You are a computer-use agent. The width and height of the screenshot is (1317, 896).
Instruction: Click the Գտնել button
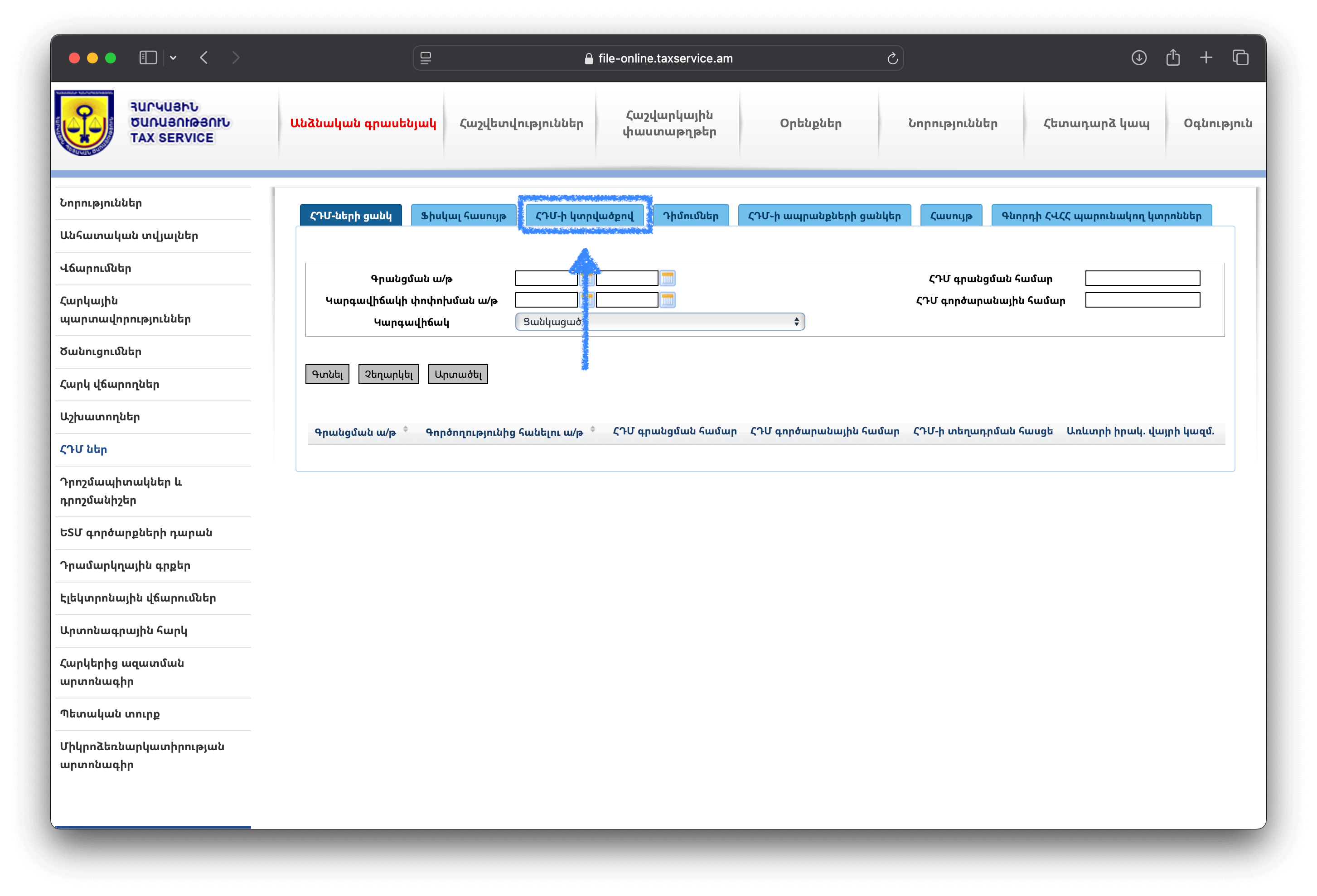pos(328,374)
